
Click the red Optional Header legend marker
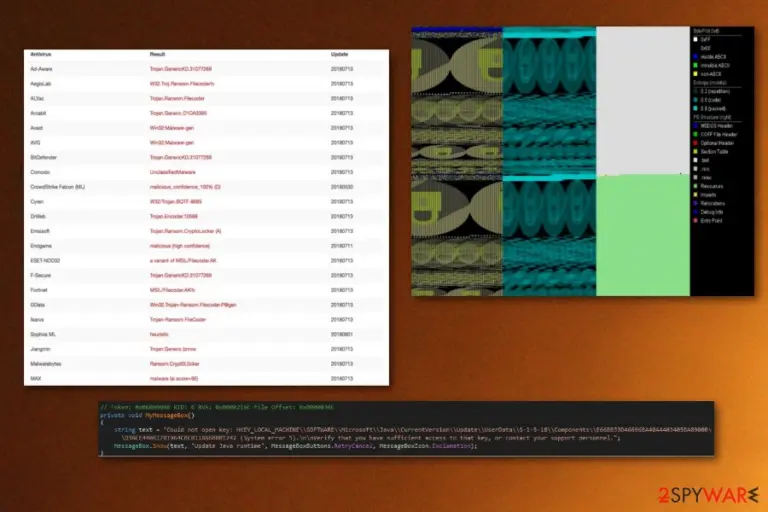click(696, 143)
